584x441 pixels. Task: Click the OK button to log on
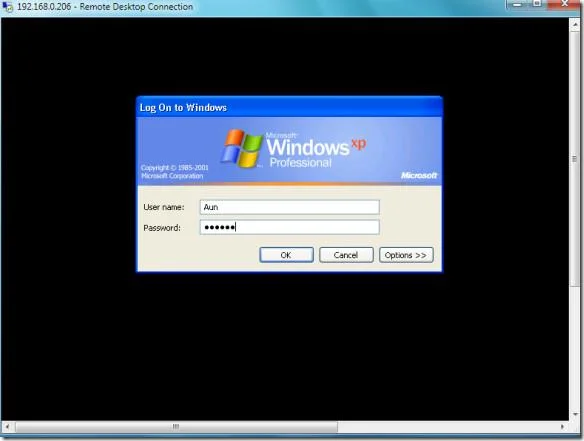point(286,255)
